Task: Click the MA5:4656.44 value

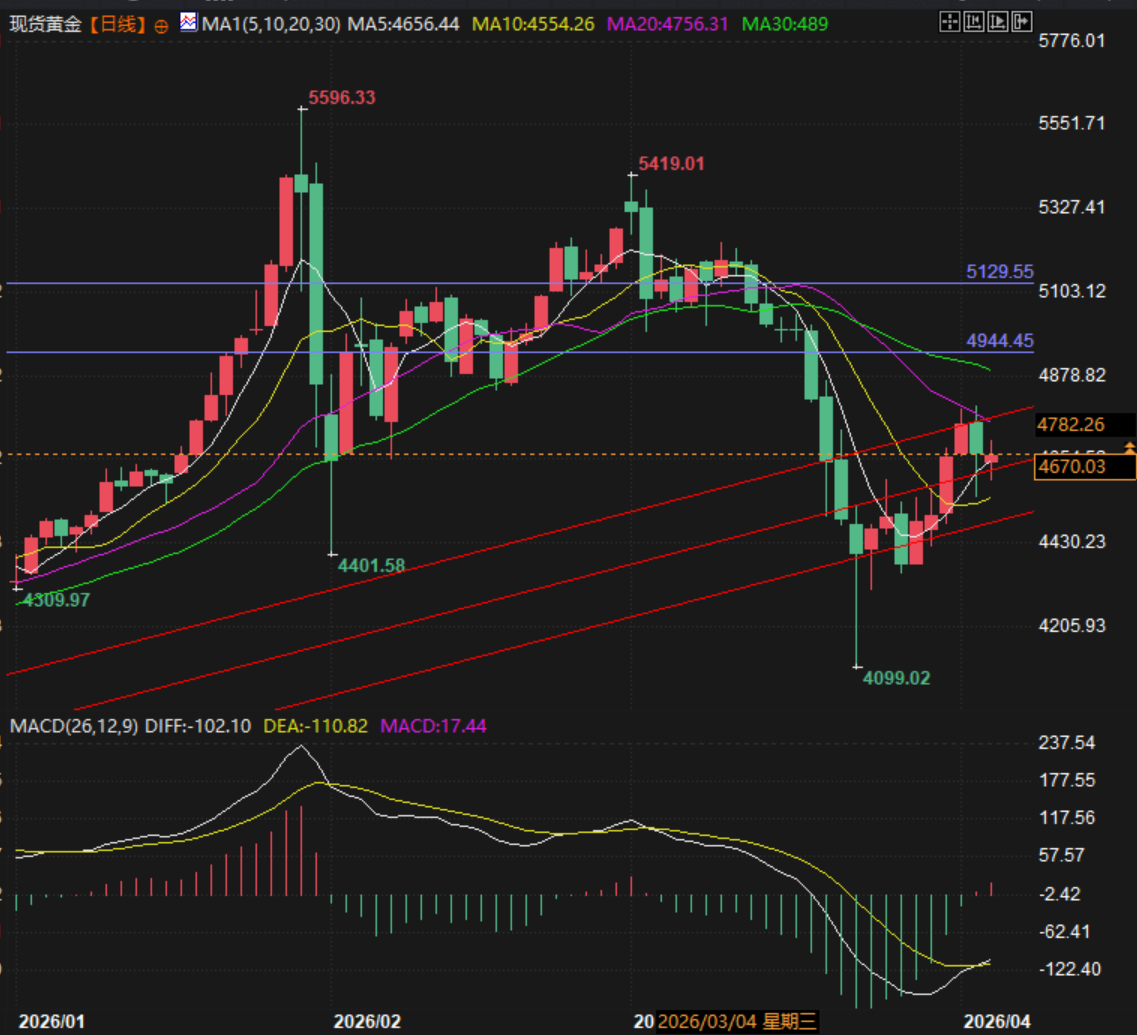Action: click(x=403, y=24)
